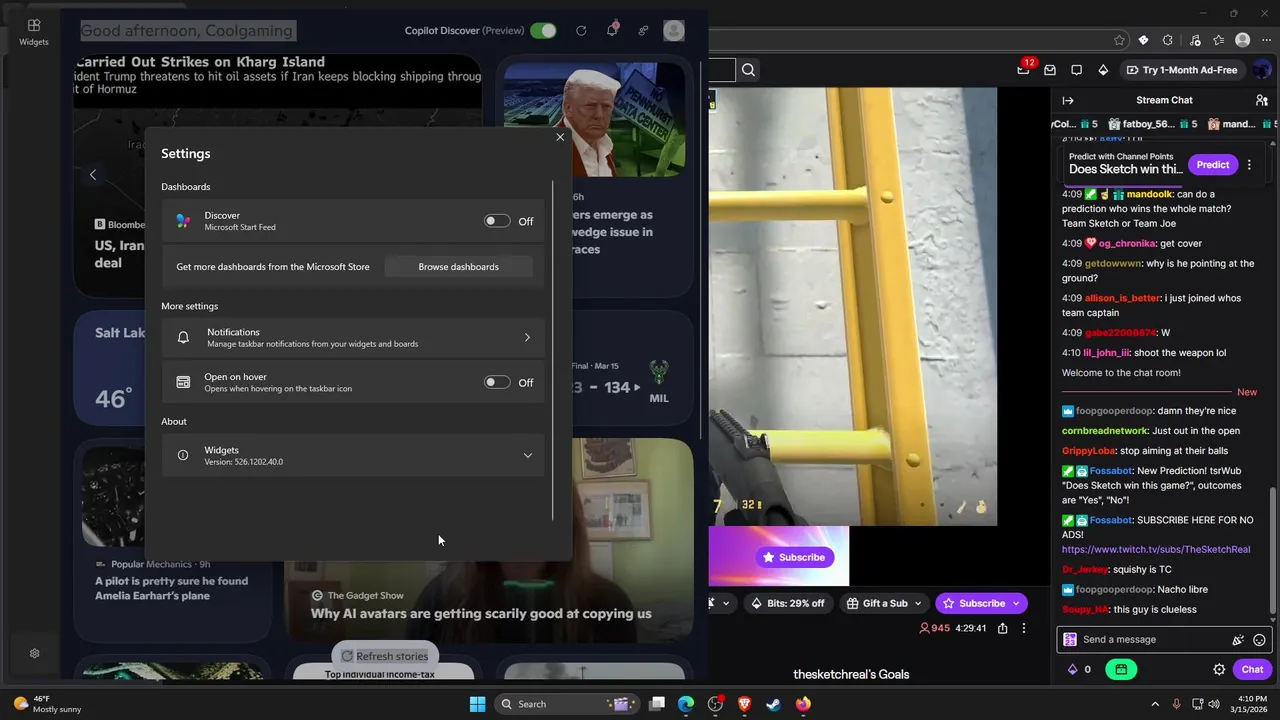Image resolution: width=1280 pixels, height=720 pixels.
Task: Open Gift a Sub dropdown
Action: click(x=885, y=603)
